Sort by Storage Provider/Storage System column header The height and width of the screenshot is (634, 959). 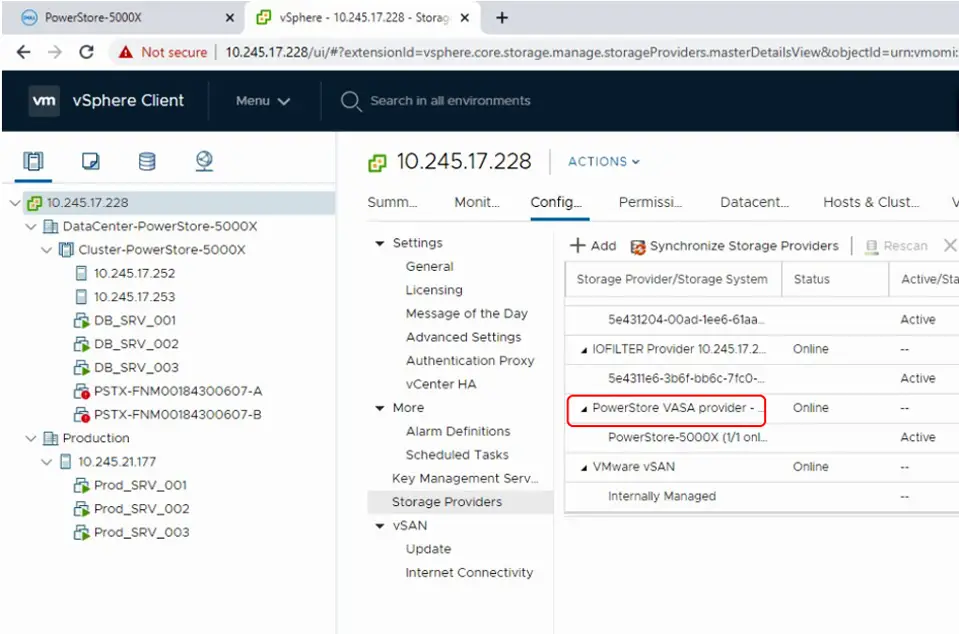tap(672, 279)
